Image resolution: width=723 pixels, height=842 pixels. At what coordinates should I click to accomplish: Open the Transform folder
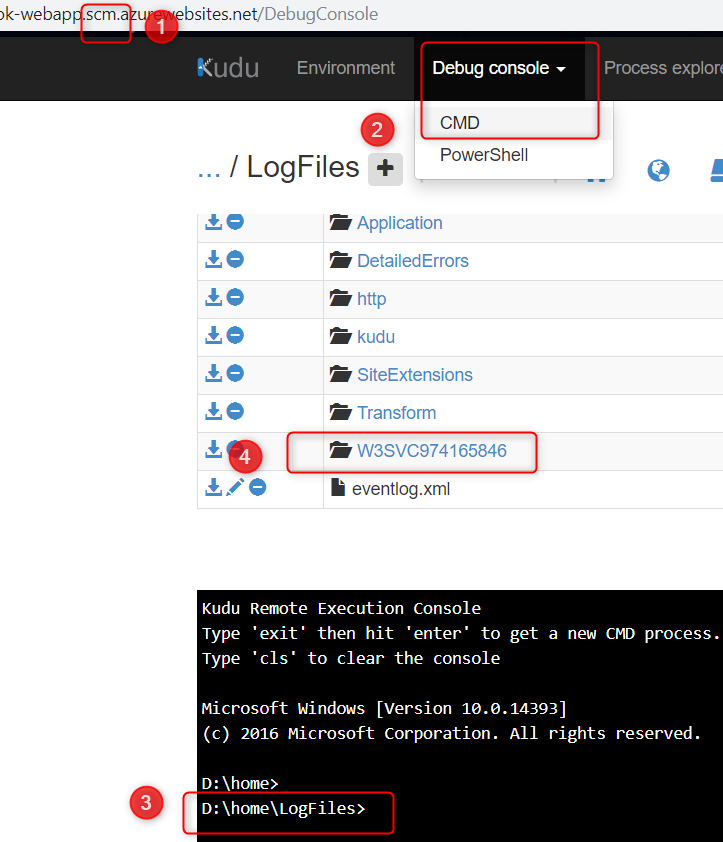point(396,413)
